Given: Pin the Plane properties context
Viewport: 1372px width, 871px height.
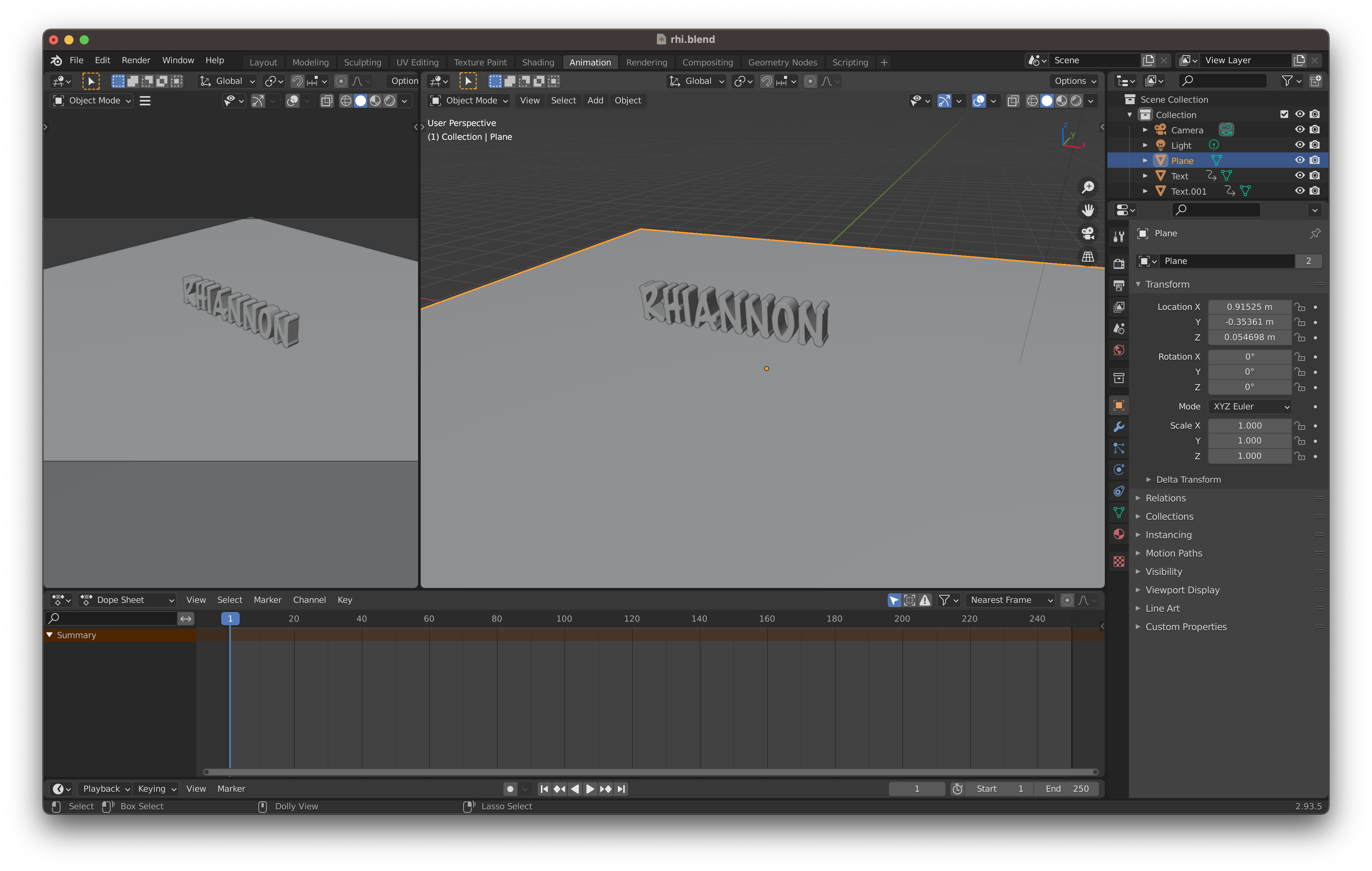Looking at the screenshot, I should [x=1315, y=234].
